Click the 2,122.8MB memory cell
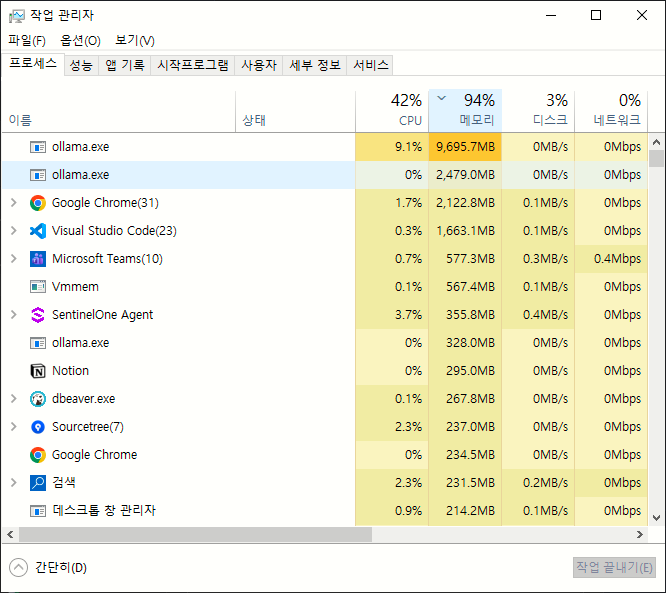Viewport: 666px width, 593px height. (466, 203)
